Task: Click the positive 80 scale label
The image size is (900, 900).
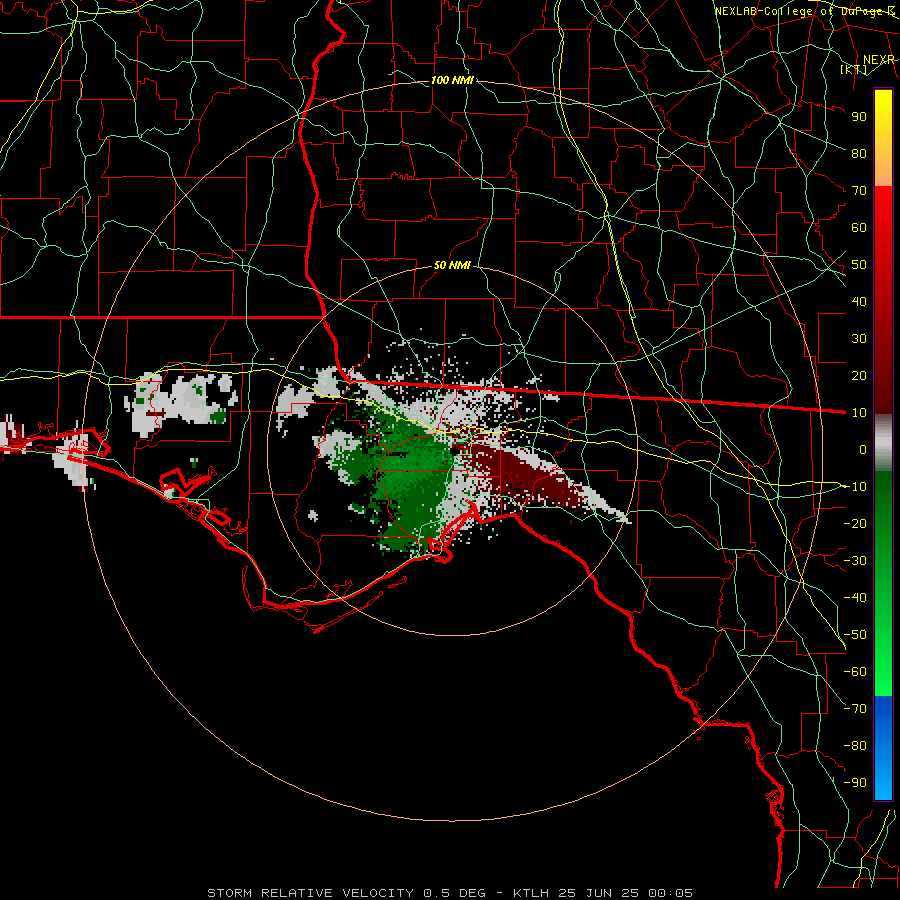Action: [x=859, y=153]
